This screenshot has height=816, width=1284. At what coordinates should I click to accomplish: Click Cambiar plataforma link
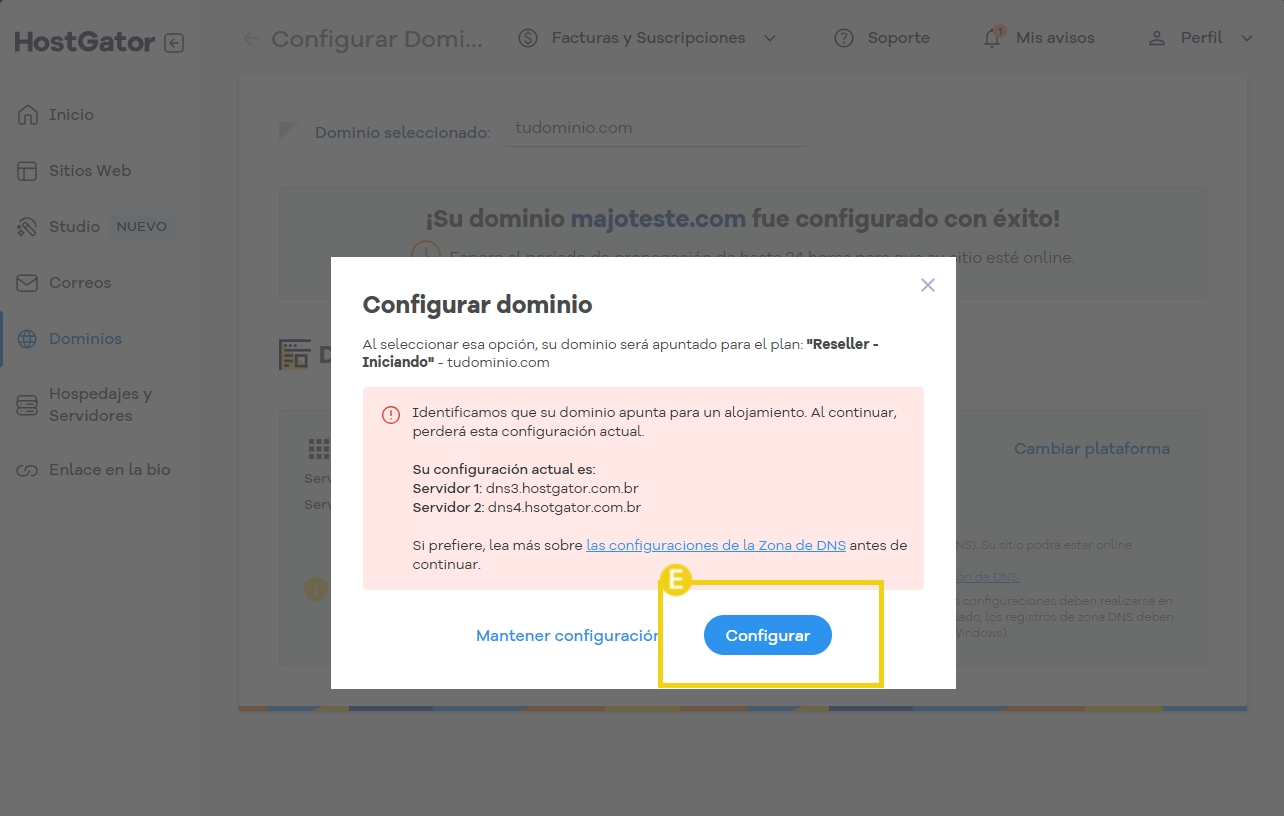[x=1092, y=449]
